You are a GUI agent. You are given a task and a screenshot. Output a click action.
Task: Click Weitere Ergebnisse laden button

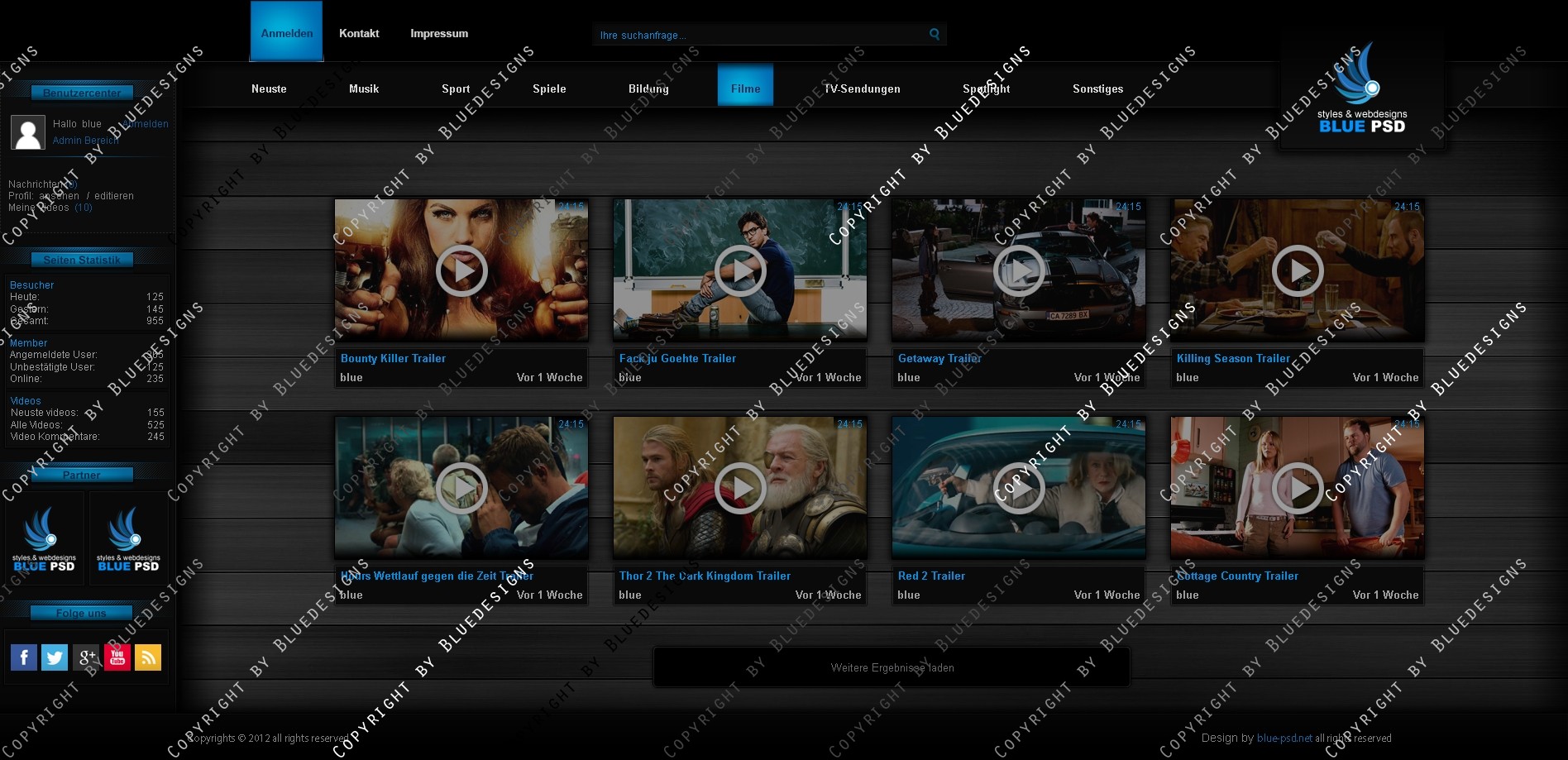892,667
